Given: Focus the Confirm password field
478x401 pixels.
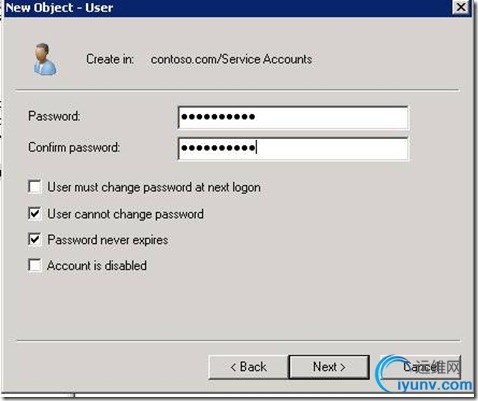Looking at the screenshot, I should (293, 148).
